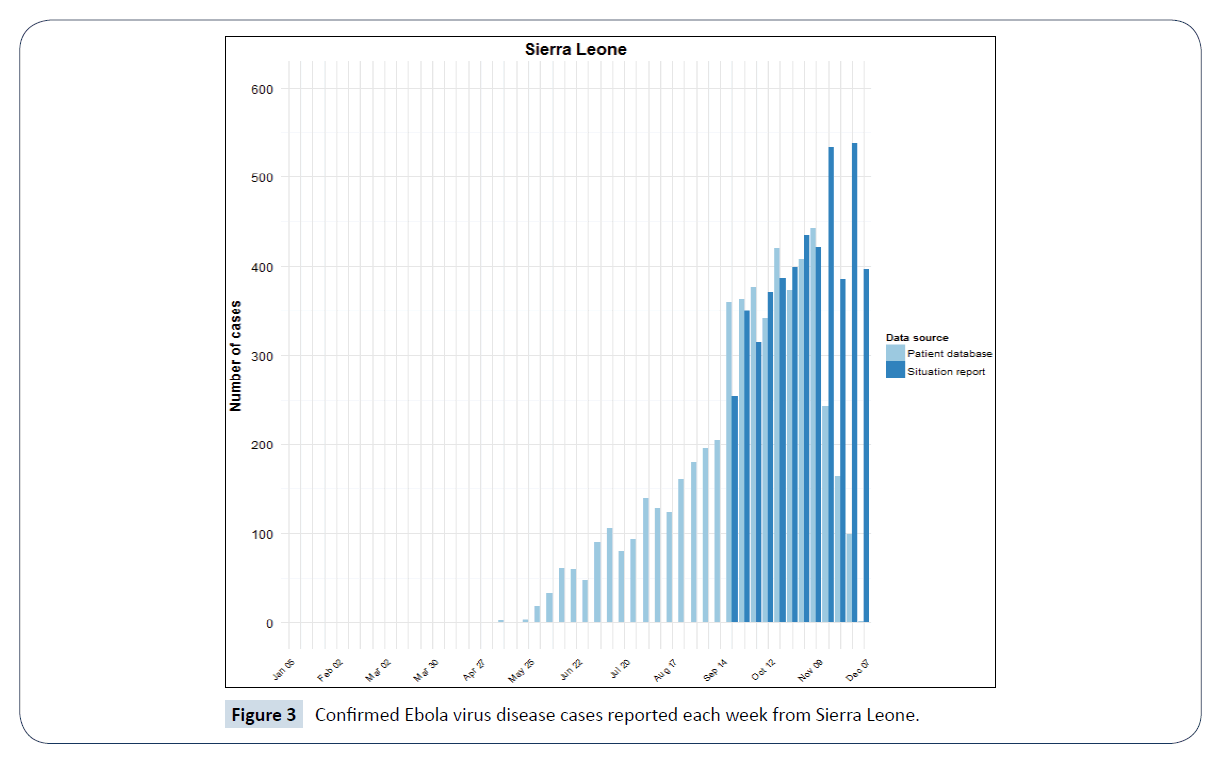Click the rightmost dark blue bar
This screenshot has width=1213, height=759.
pyautogui.click(x=866, y=445)
